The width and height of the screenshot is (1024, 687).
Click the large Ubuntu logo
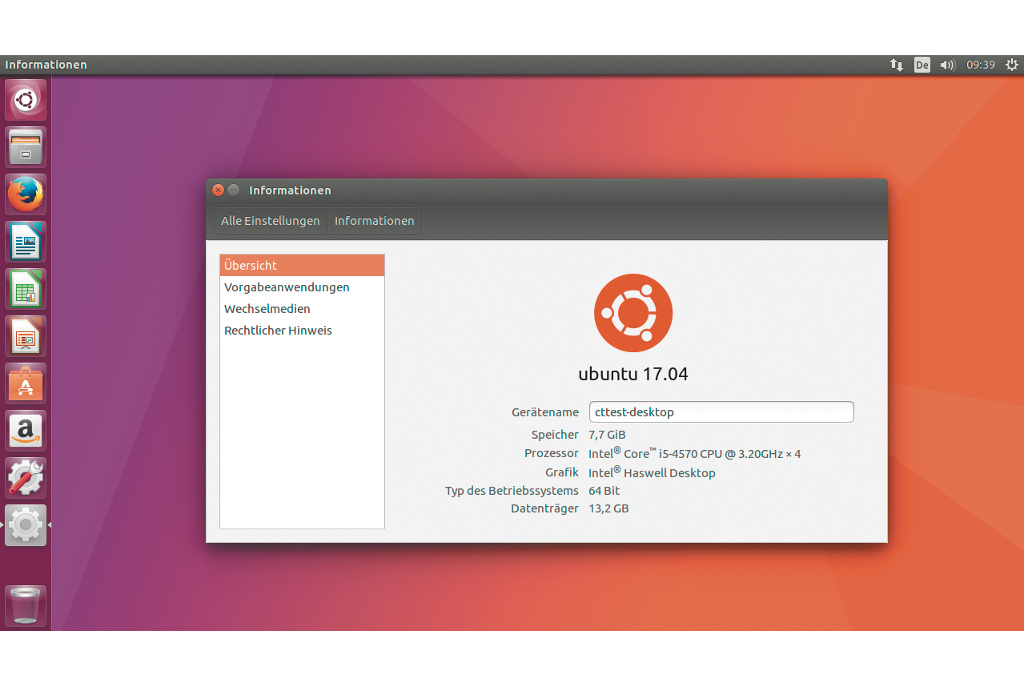[x=633, y=313]
